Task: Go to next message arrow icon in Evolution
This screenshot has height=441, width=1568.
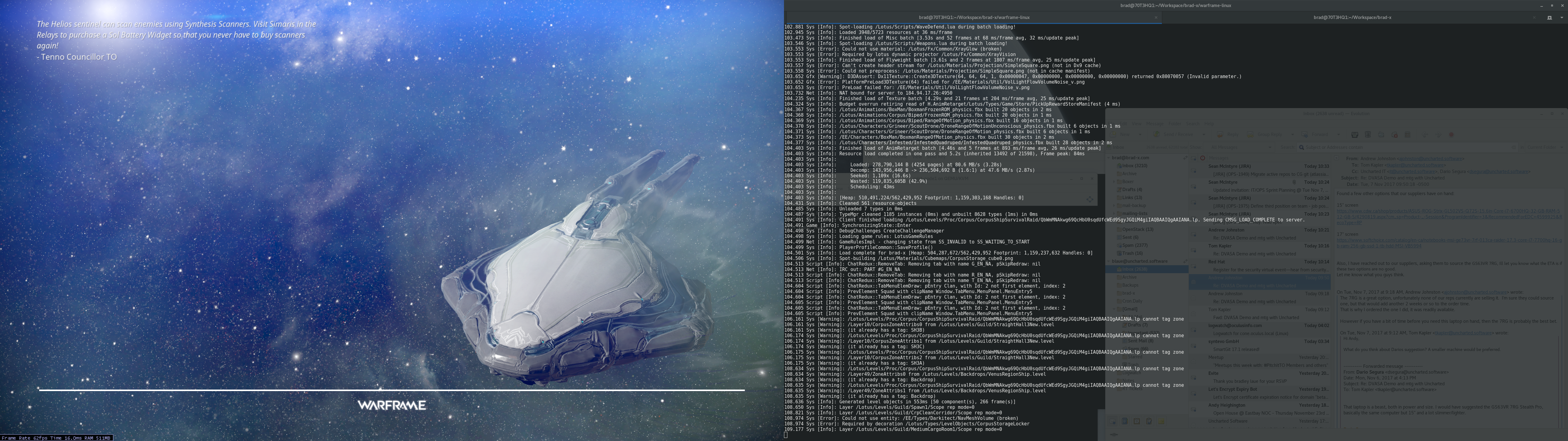Action: pyautogui.click(x=1438, y=135)
